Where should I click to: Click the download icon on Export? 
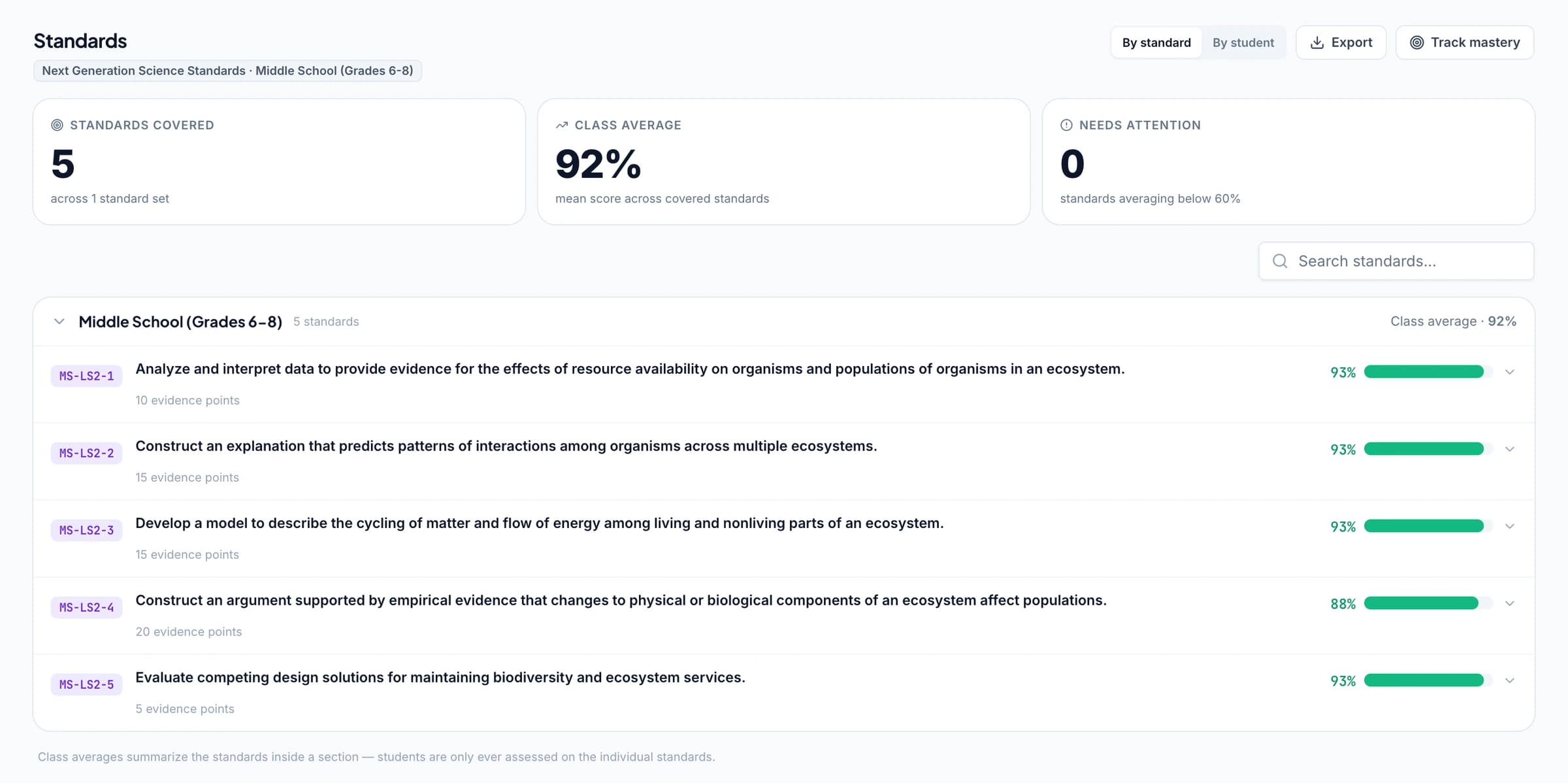pyautogui.click(x=1317, y=42)
